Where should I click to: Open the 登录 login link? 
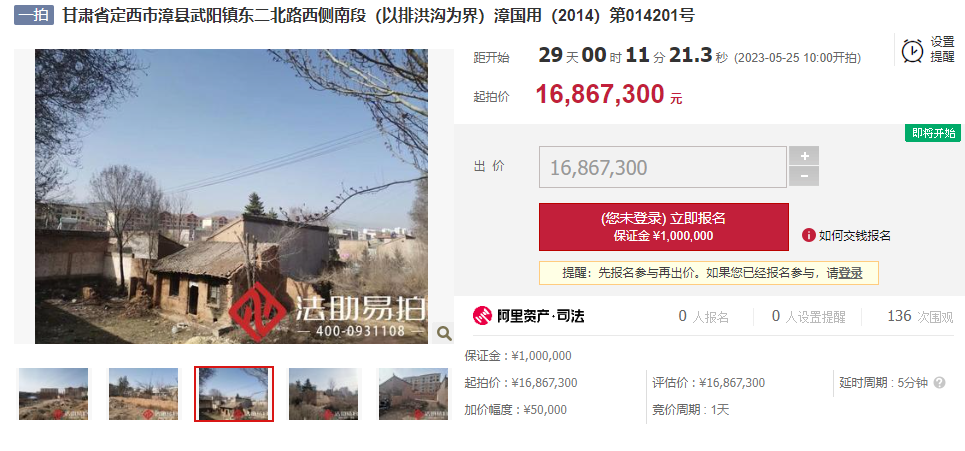coord(851,273)
